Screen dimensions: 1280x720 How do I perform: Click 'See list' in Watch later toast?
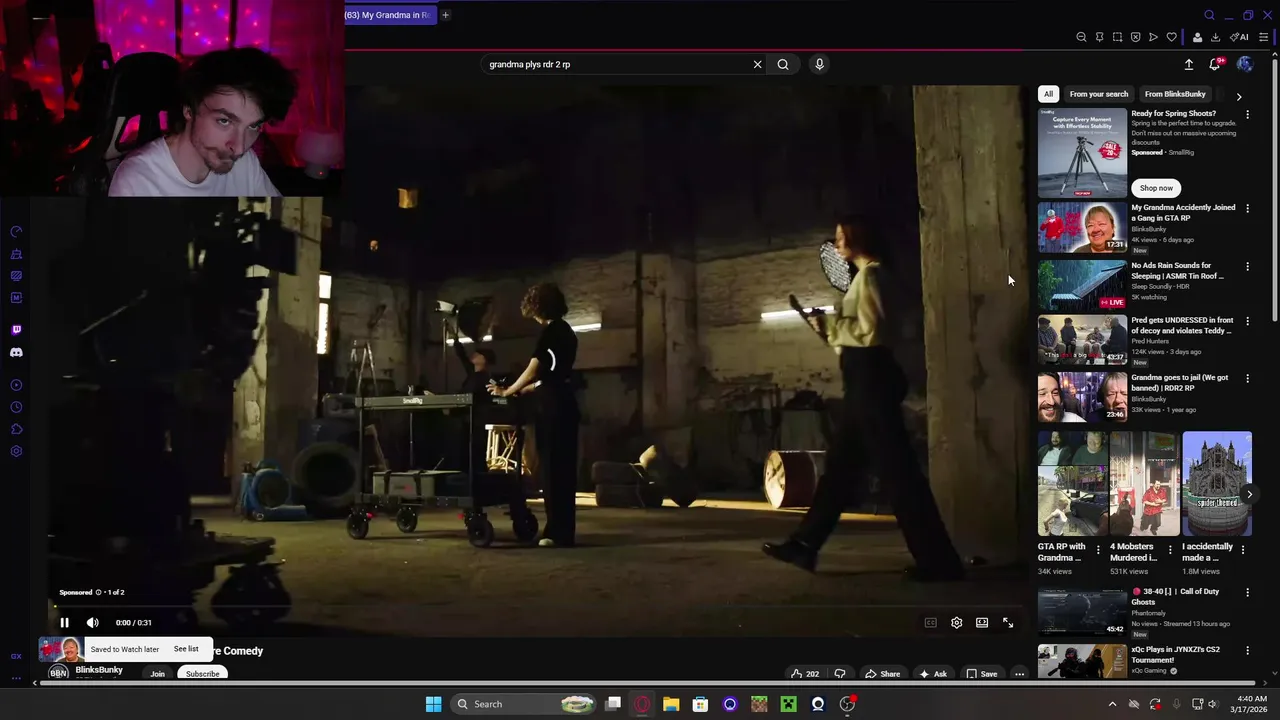pos(186,649)
